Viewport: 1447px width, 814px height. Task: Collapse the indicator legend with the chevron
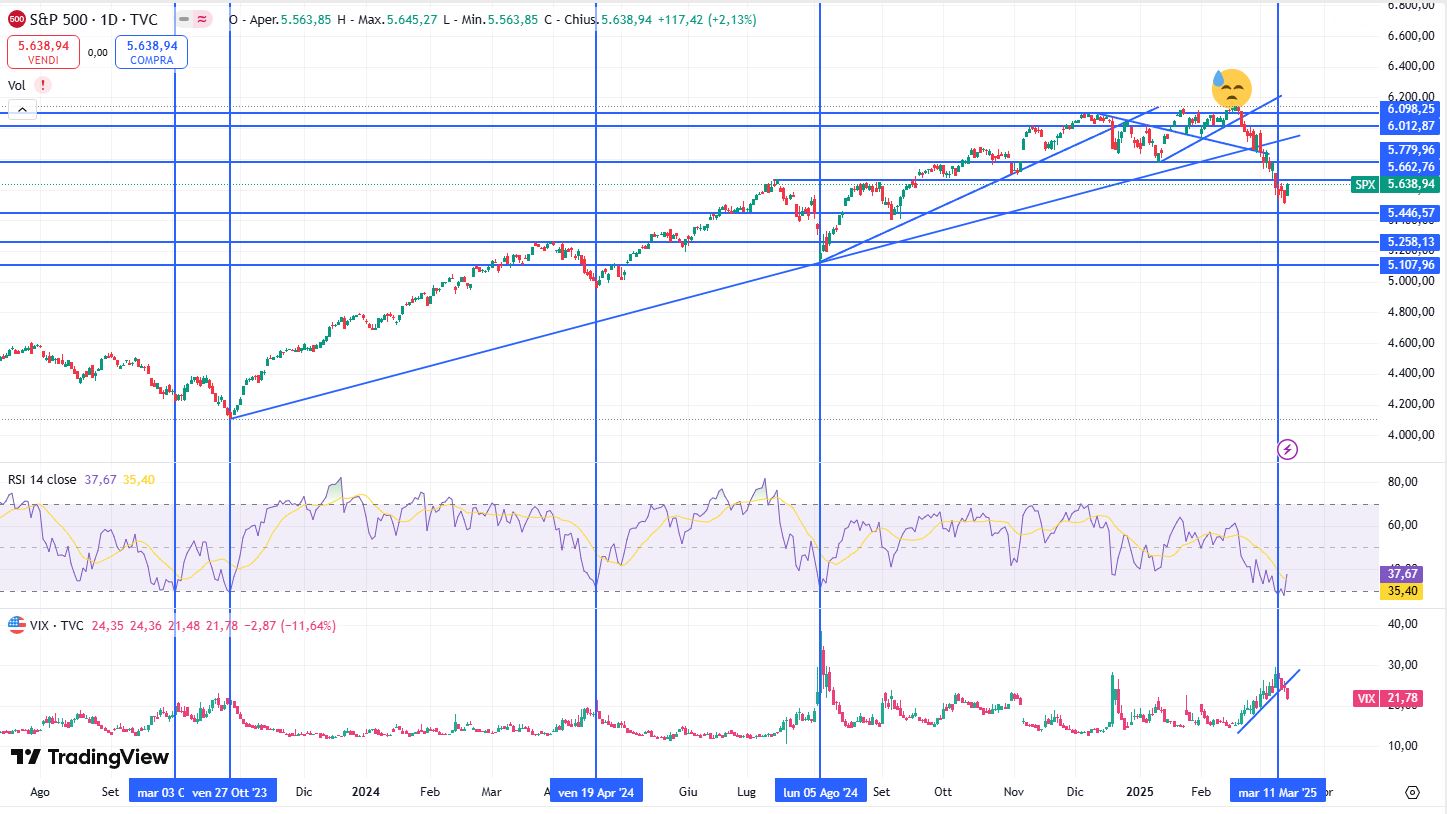(22, 110)
